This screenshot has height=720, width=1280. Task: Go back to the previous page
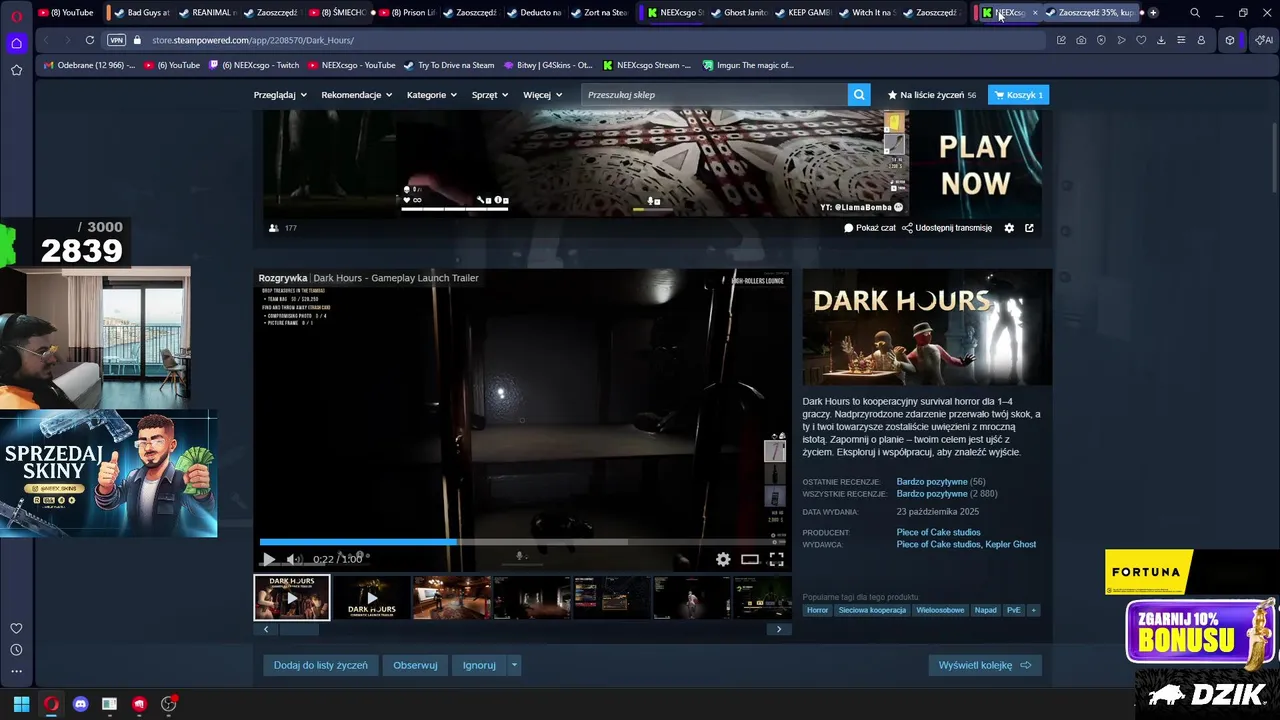tap(46, 40)
